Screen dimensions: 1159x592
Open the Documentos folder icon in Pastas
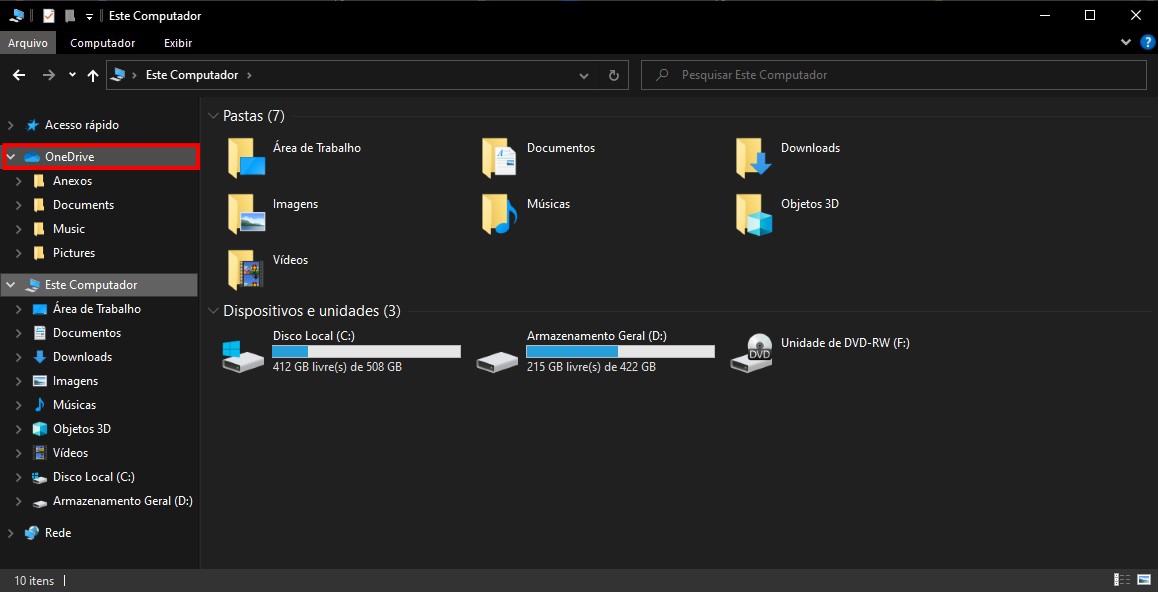point(500,157)
